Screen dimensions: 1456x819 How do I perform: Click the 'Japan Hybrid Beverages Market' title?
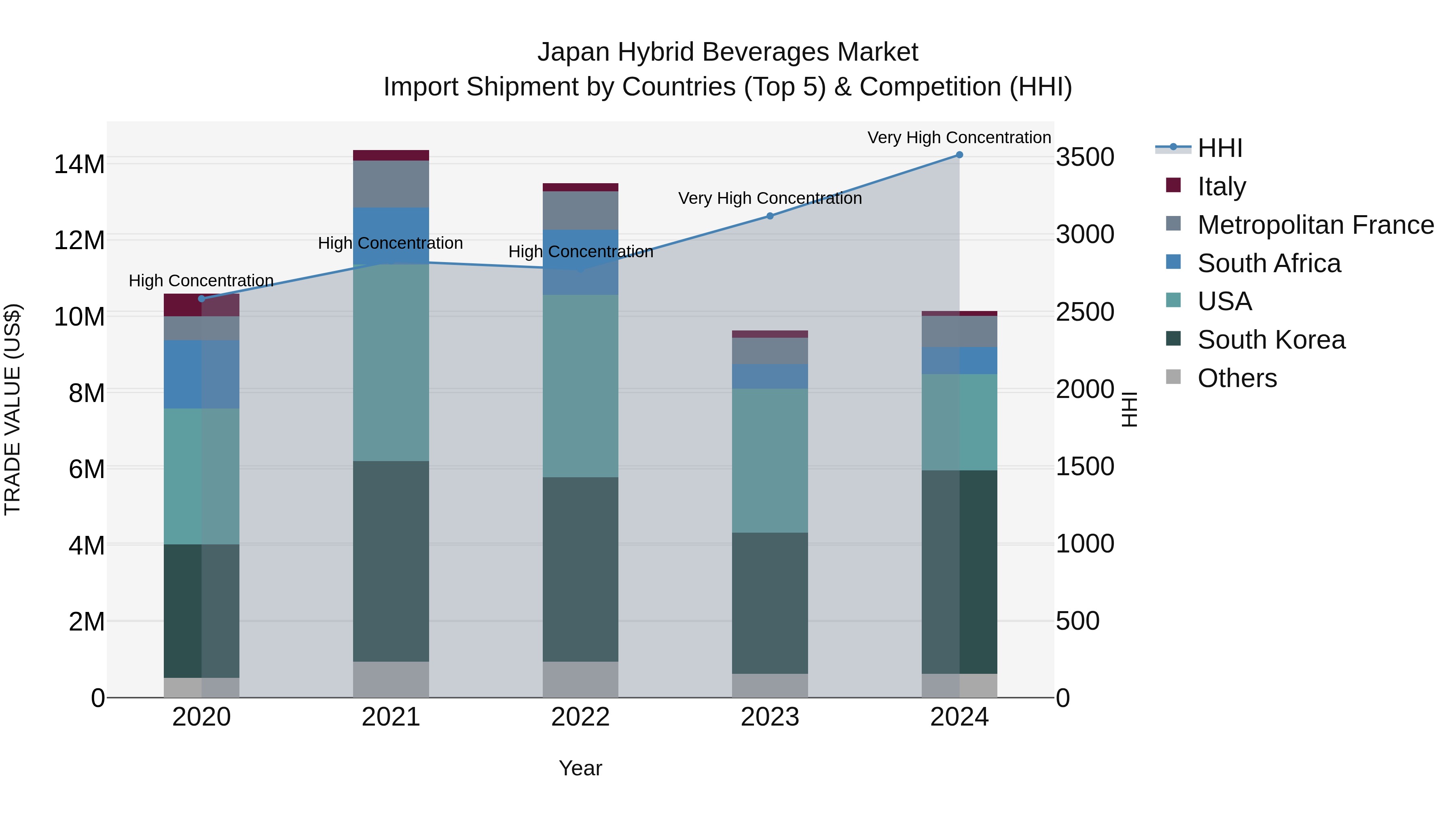[x=728, y=52]
